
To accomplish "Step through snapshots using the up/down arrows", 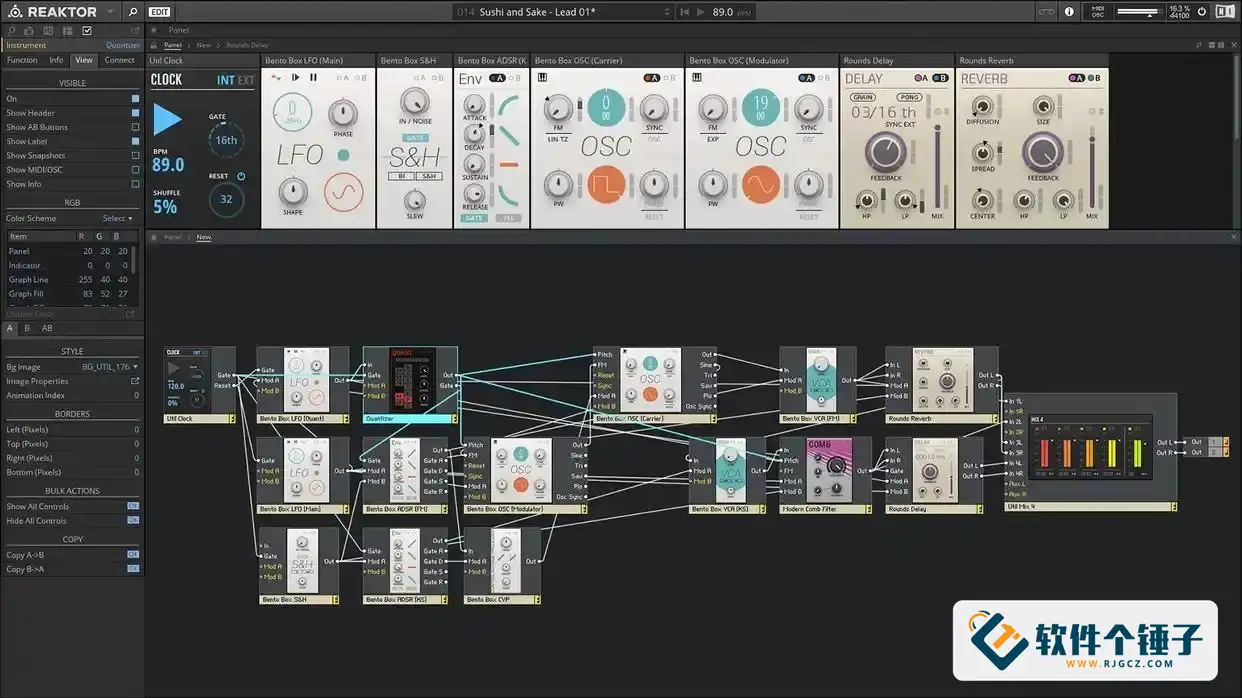I will tap(668, 12).
